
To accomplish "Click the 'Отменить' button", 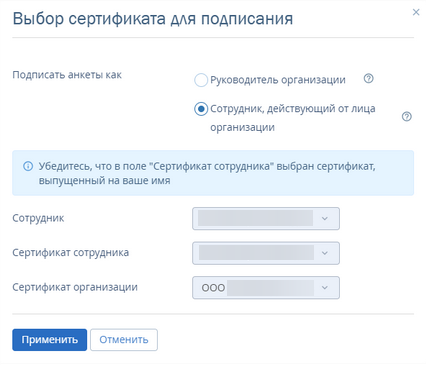I will 124,340.
